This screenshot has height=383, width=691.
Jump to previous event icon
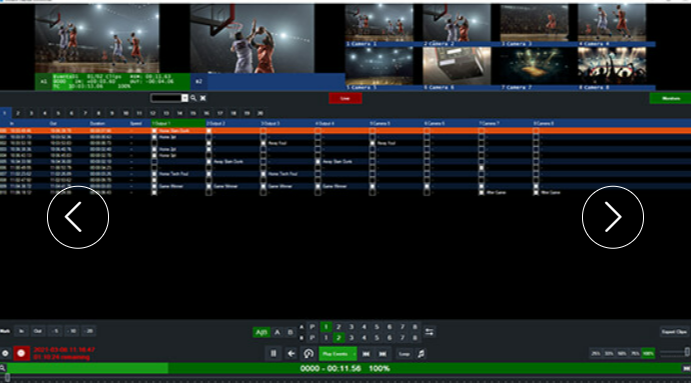(366, 354)
